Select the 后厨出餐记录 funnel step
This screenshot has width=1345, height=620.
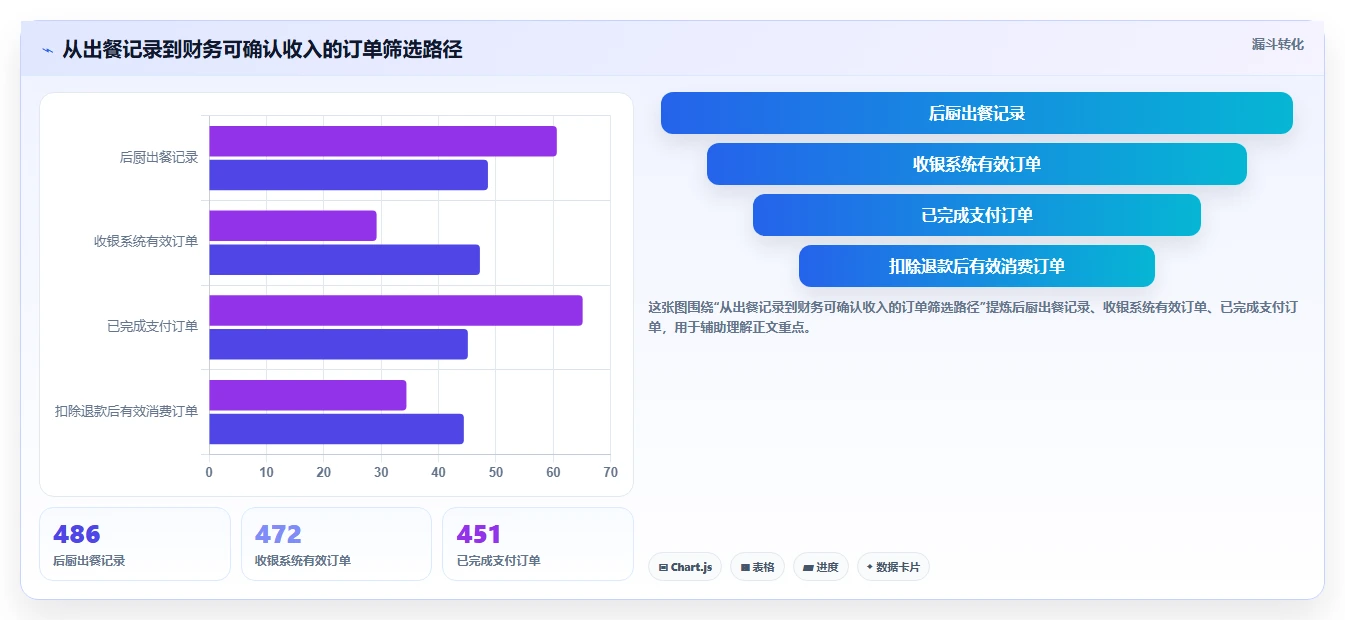tap(976, 113)
